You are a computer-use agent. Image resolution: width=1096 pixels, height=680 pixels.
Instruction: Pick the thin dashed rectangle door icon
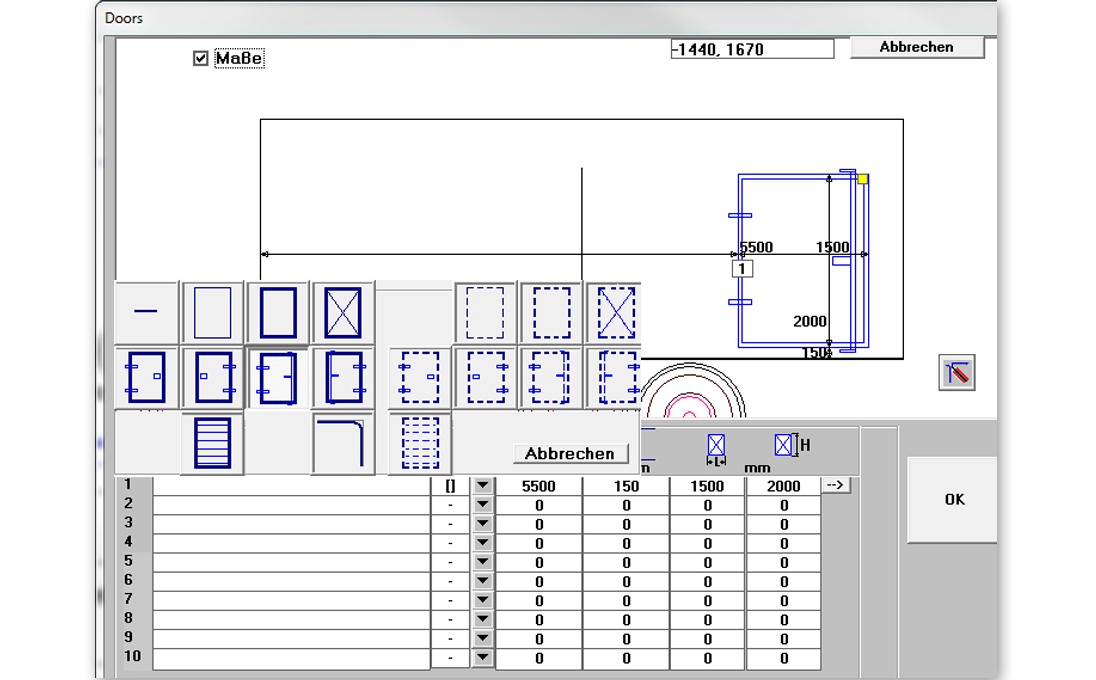(484, 312)
